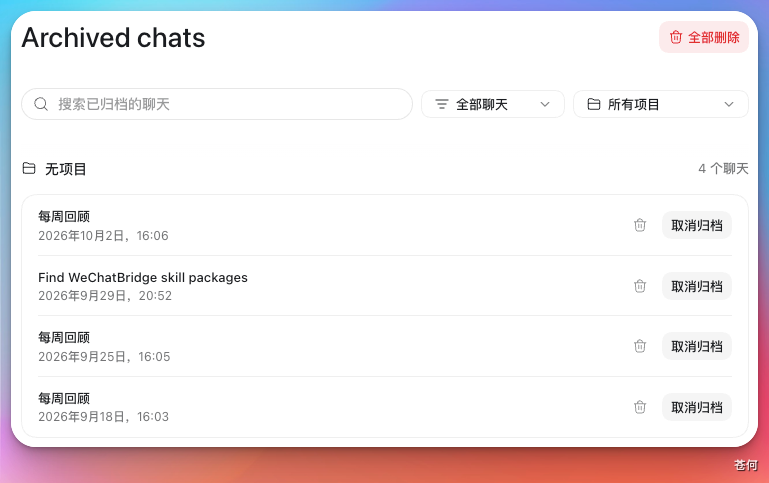The image size is (769, 483).
Task: Click the Archived chats page title
Action: (x=113, y=38)
